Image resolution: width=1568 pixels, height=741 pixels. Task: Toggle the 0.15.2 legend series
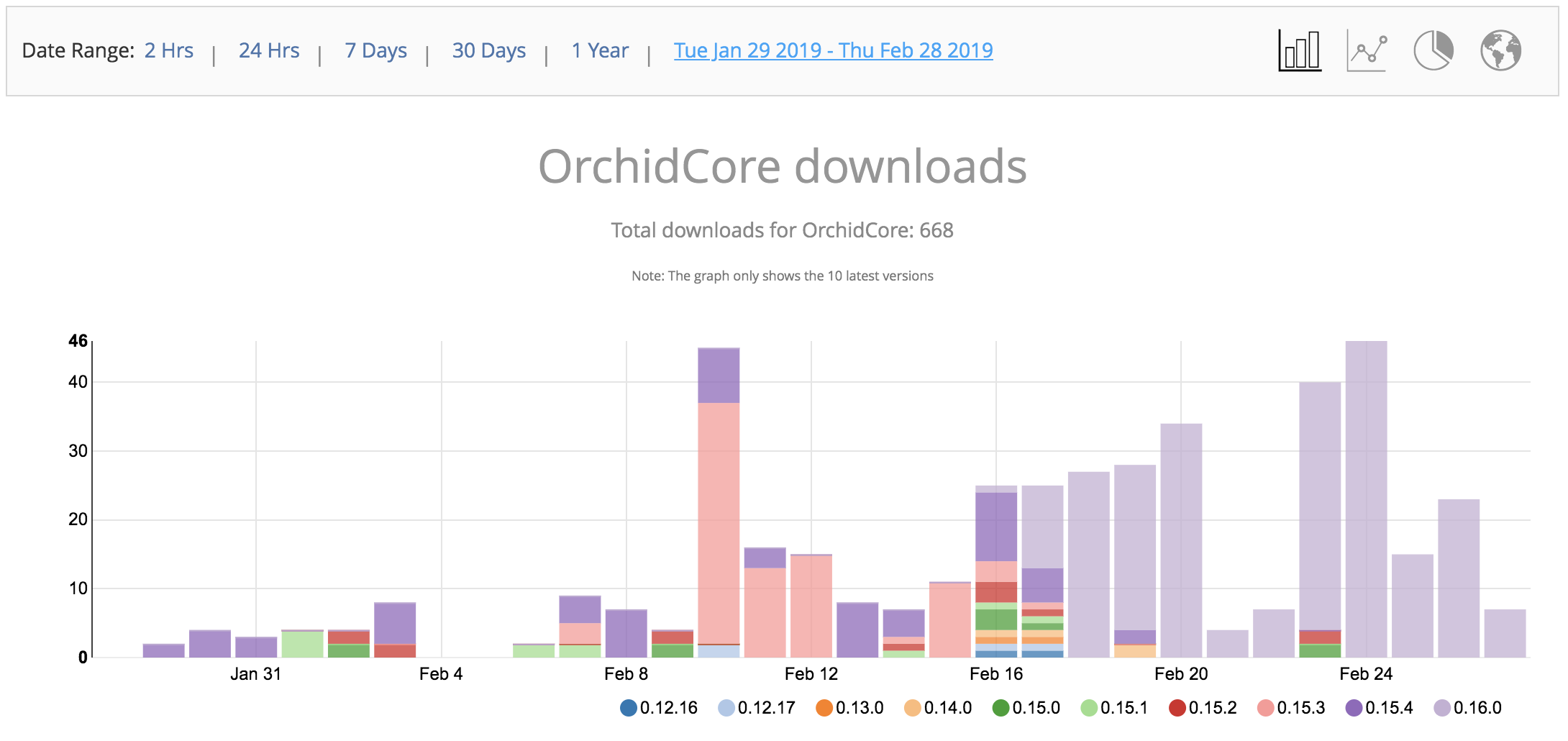tap(1203, 708)
